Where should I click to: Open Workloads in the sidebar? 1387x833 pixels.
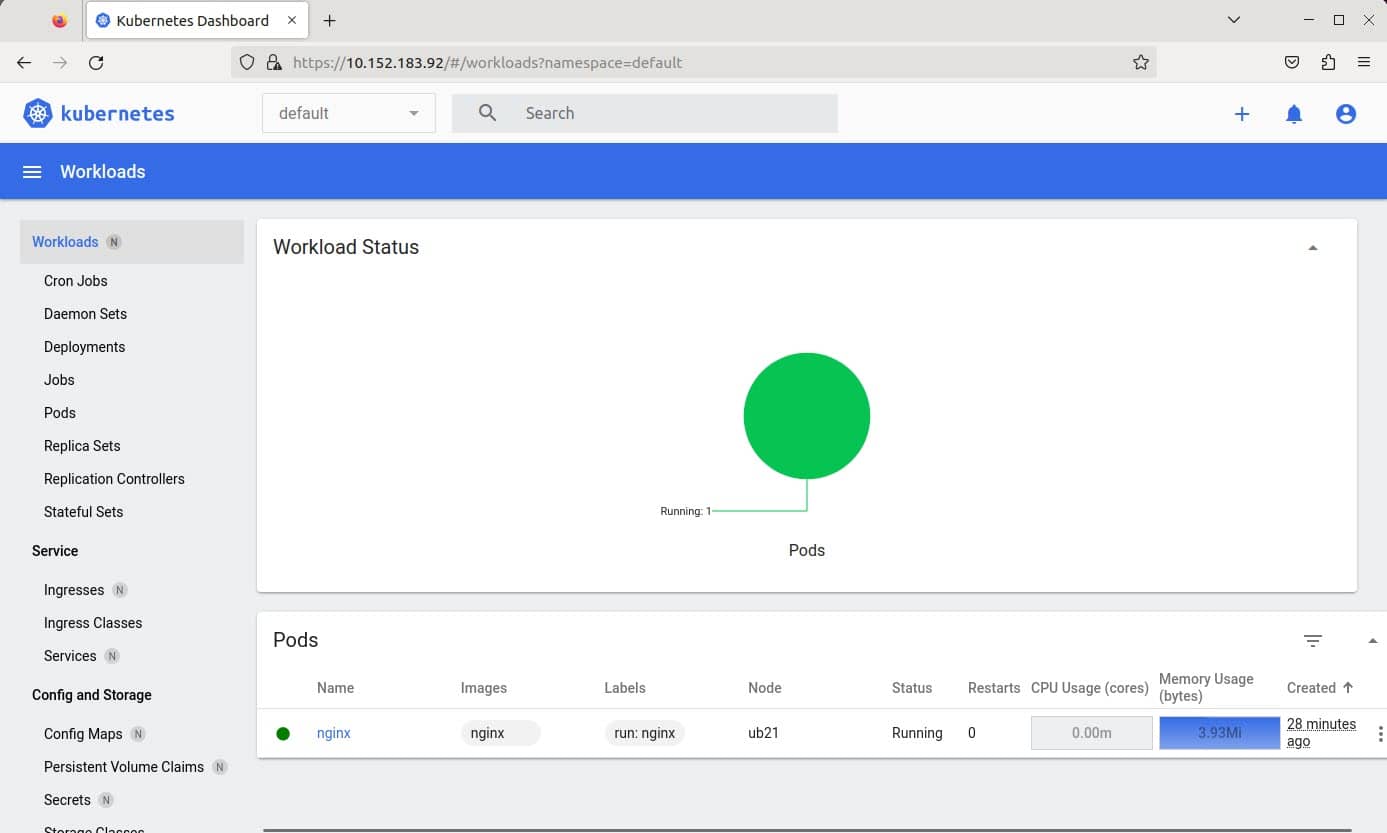(132, 242)
